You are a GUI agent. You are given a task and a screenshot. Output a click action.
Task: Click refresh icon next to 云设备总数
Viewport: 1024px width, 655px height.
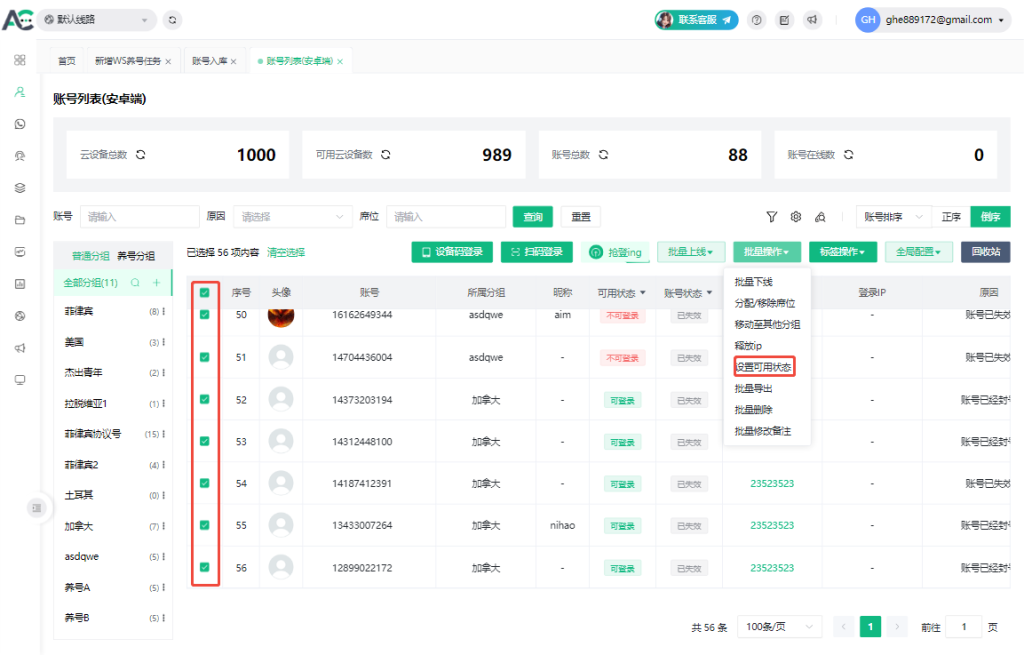pos(141,155)
